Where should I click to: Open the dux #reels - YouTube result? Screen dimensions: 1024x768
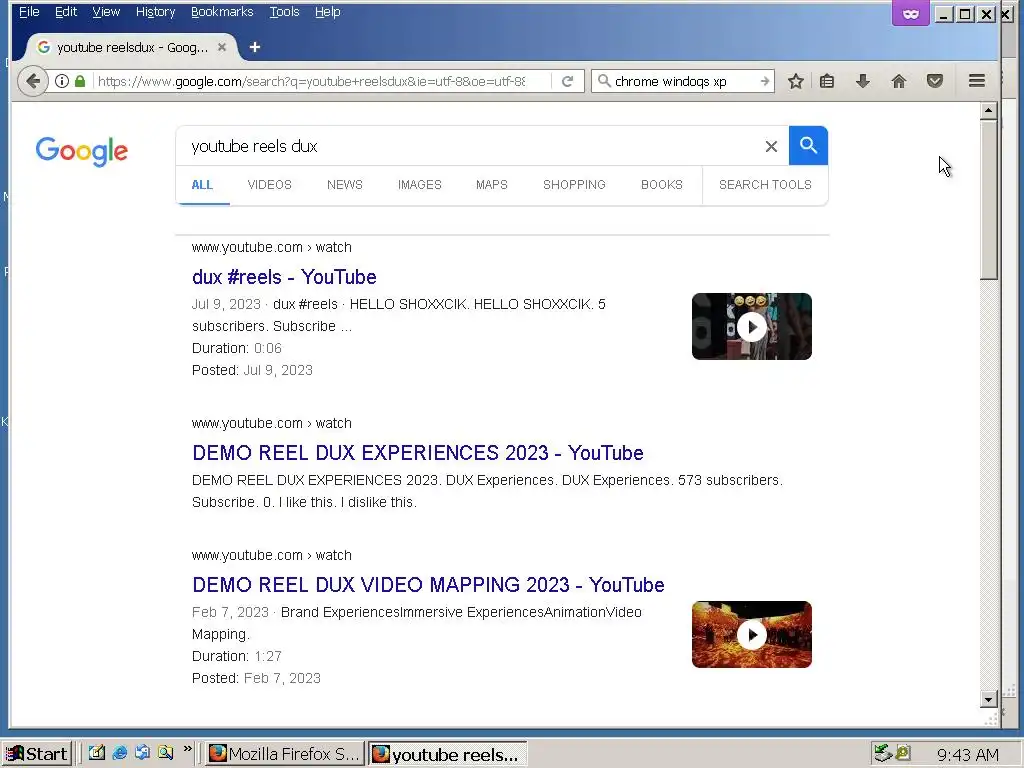(284, 277)
